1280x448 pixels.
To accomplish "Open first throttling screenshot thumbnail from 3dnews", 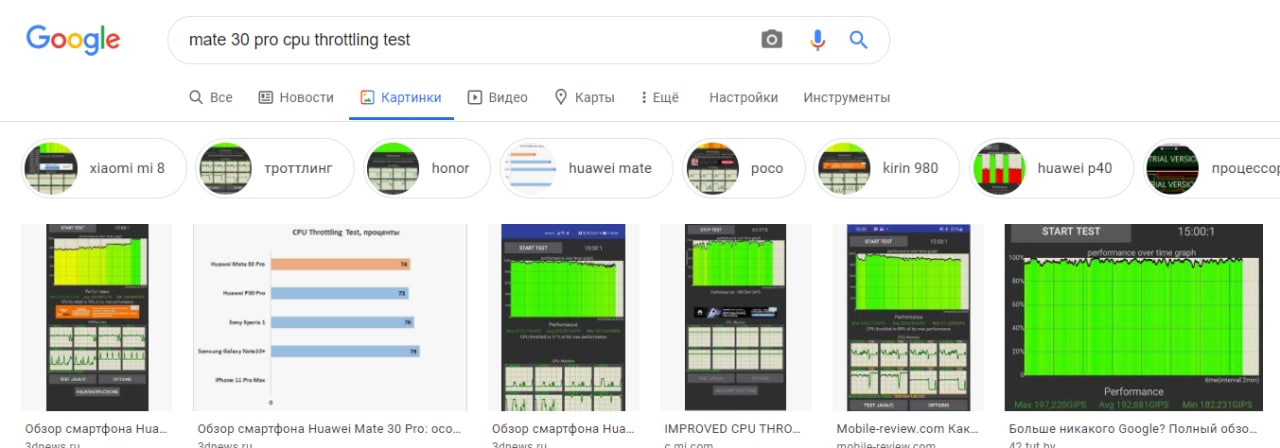I will [97, 317].
